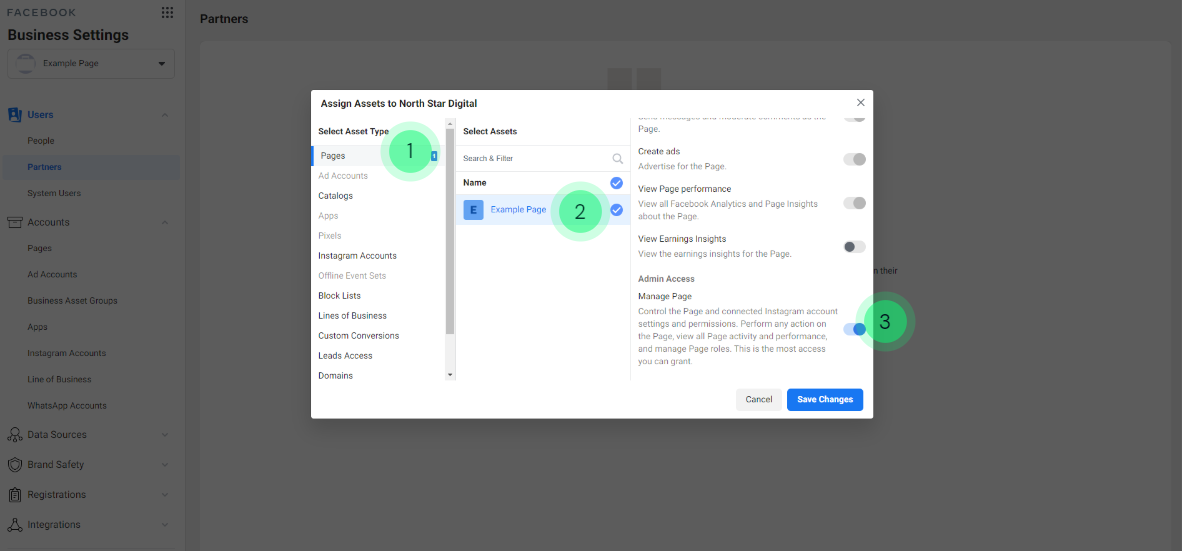The width and height of the screenshot is (1183, 552).
Task: Click the asset type scrollbar up arrow
Action: tap(450, 123)
